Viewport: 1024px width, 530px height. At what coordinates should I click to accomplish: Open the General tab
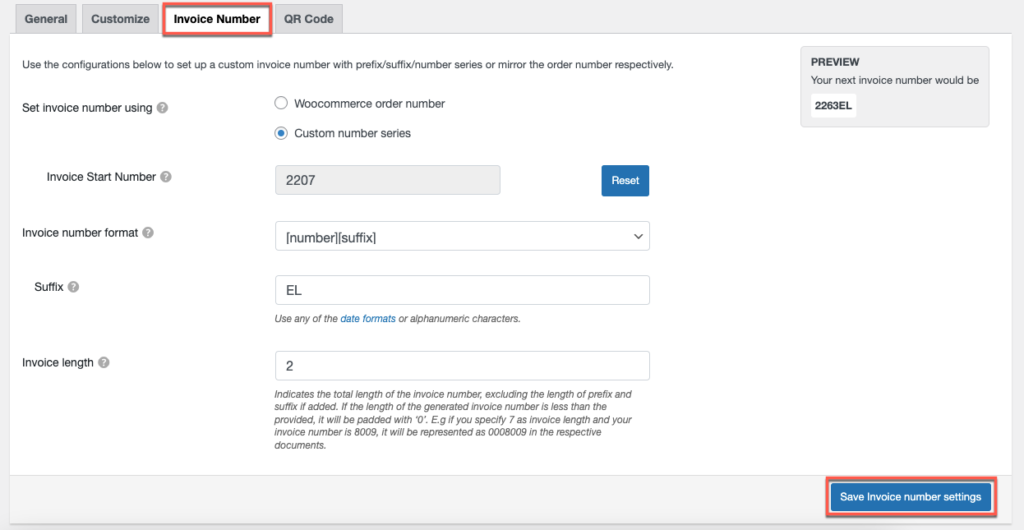click(46, 19)
